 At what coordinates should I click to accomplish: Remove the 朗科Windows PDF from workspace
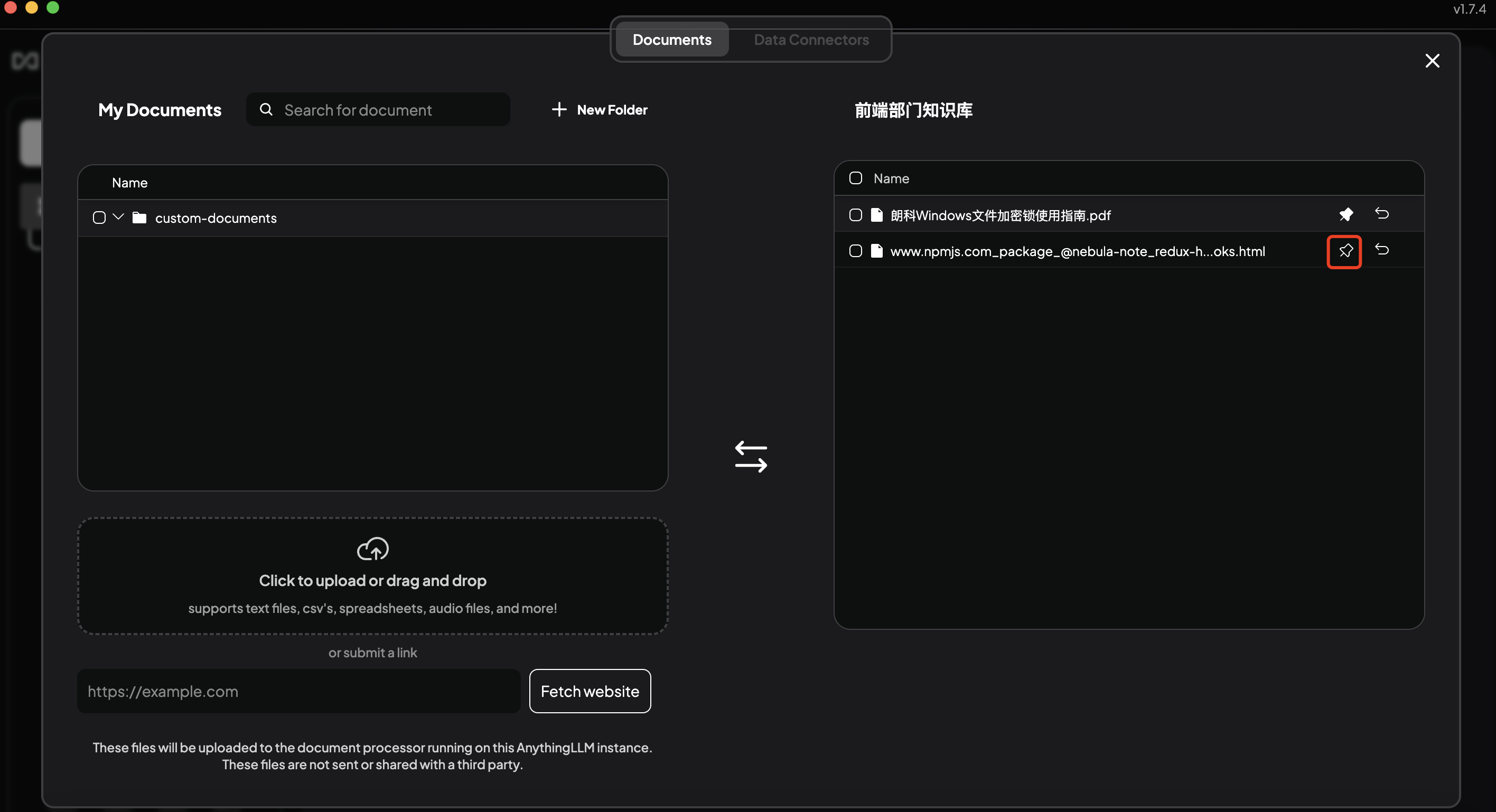[x=1381, y=214]
